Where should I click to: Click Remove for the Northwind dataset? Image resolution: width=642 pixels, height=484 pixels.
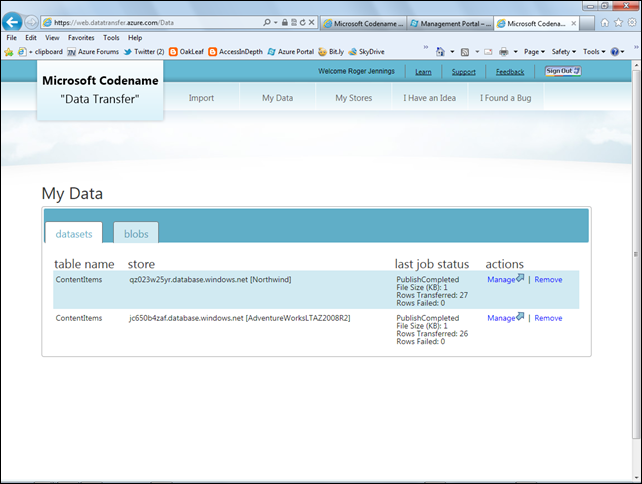click(548, 280)
